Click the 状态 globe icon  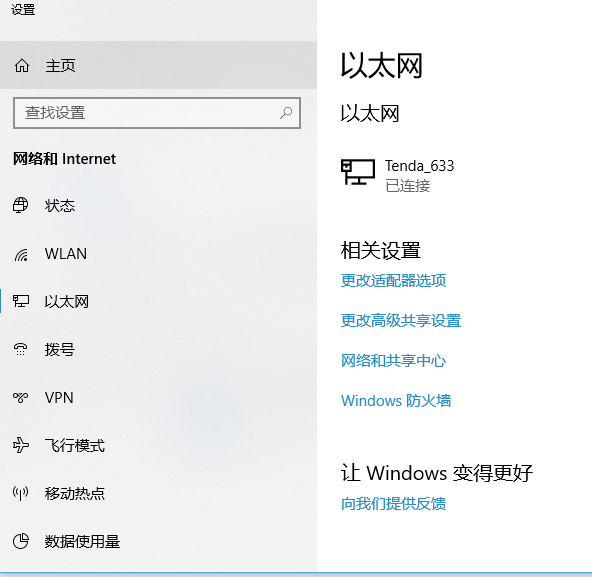click(x=20, y=205)
